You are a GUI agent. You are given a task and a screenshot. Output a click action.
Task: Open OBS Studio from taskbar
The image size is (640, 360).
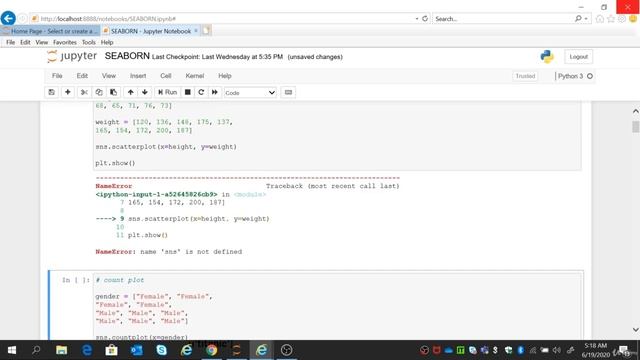[287, 350]
